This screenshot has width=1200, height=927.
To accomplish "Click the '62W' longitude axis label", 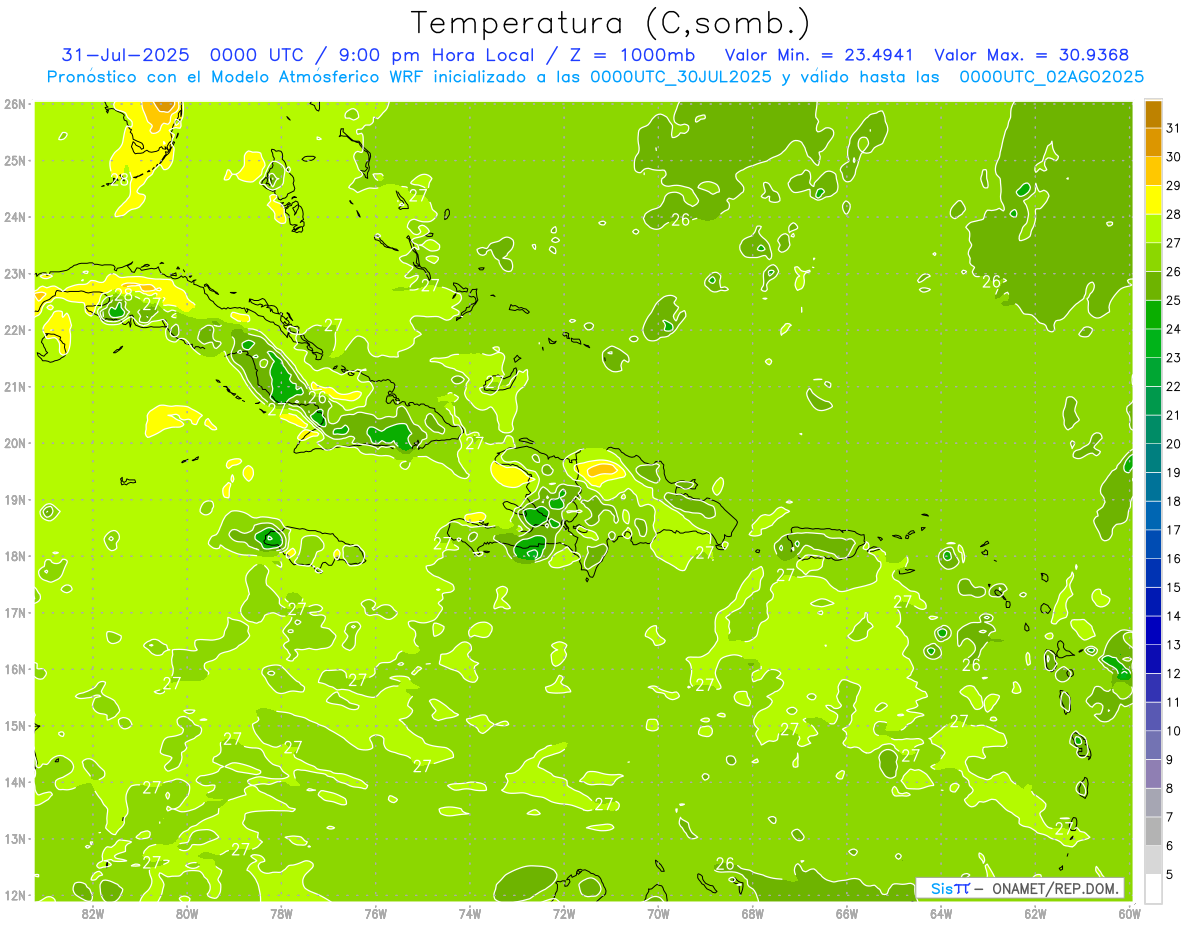I will click(1035, 913).
